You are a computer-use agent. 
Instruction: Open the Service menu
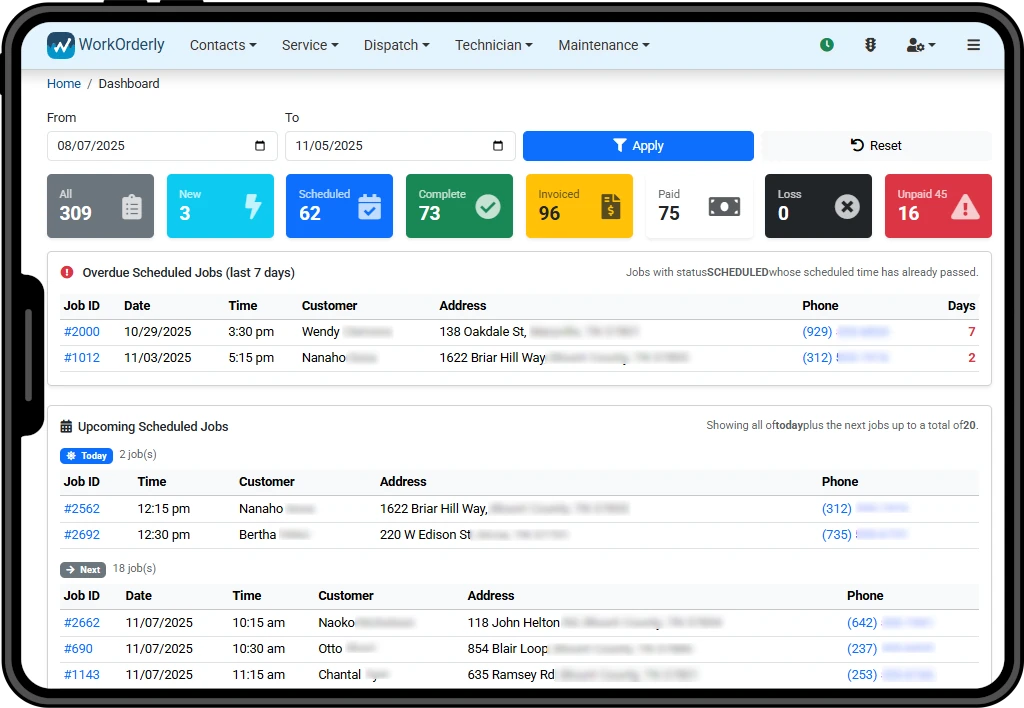310,45
